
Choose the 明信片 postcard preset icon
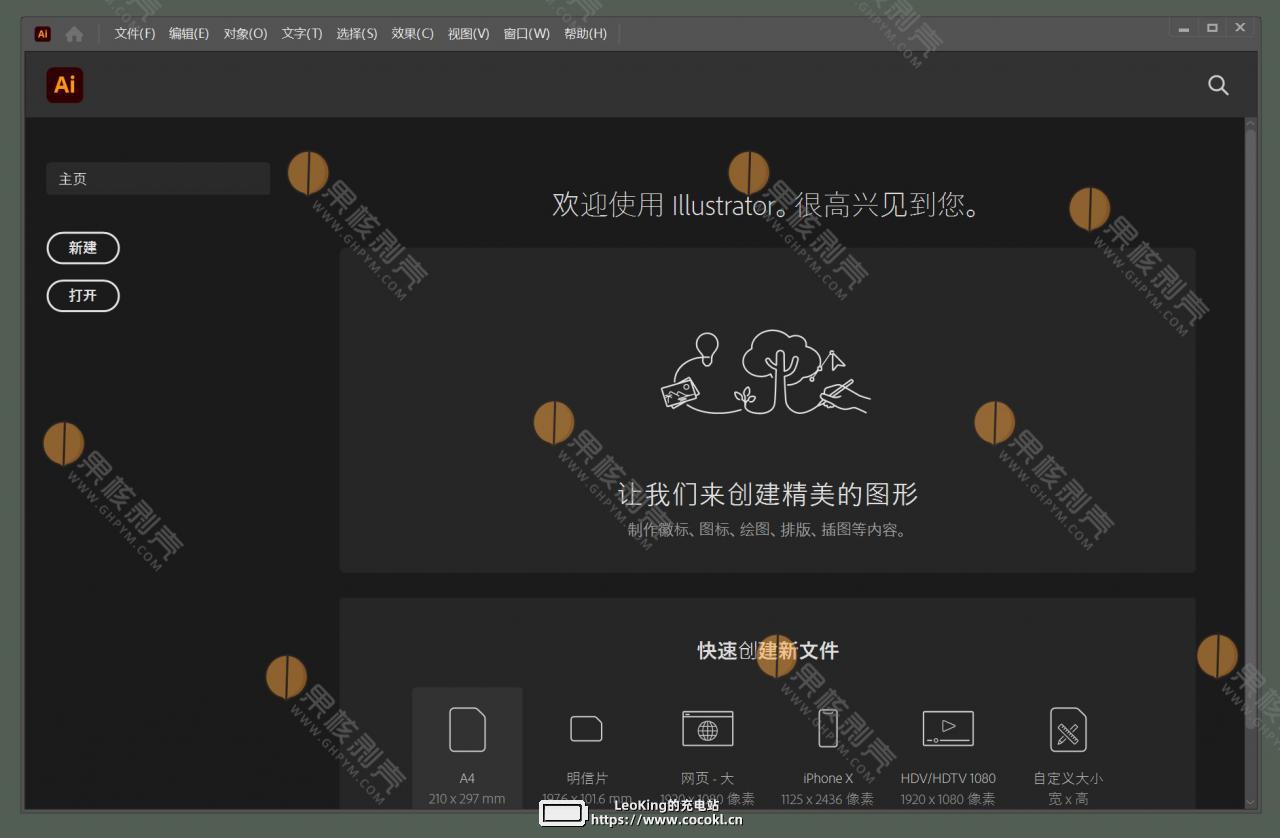point(586,729)
